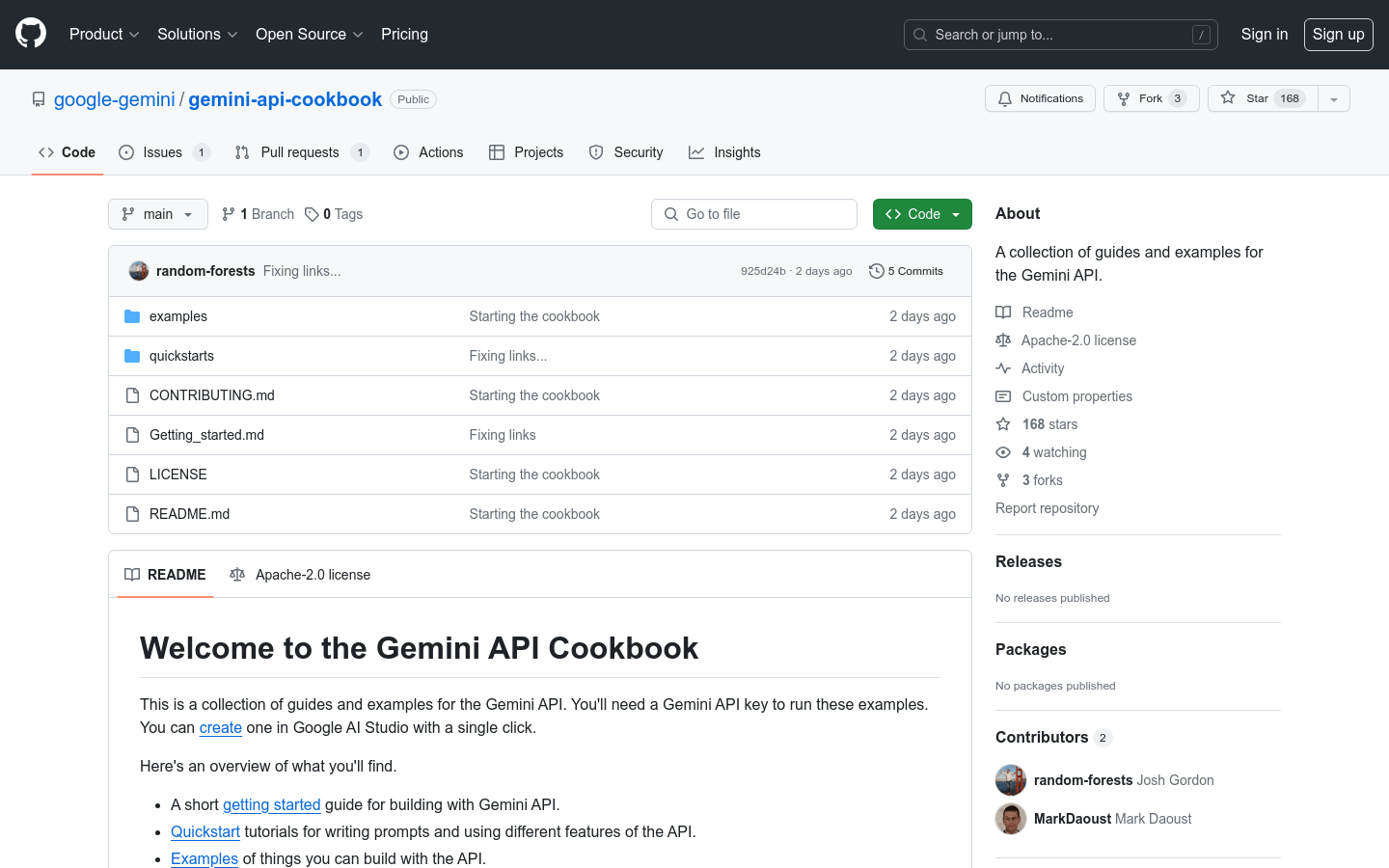The height and width of the screenshot is (868, 1389).
Task: Follow the Quickstart link in README
Action: 205,831
